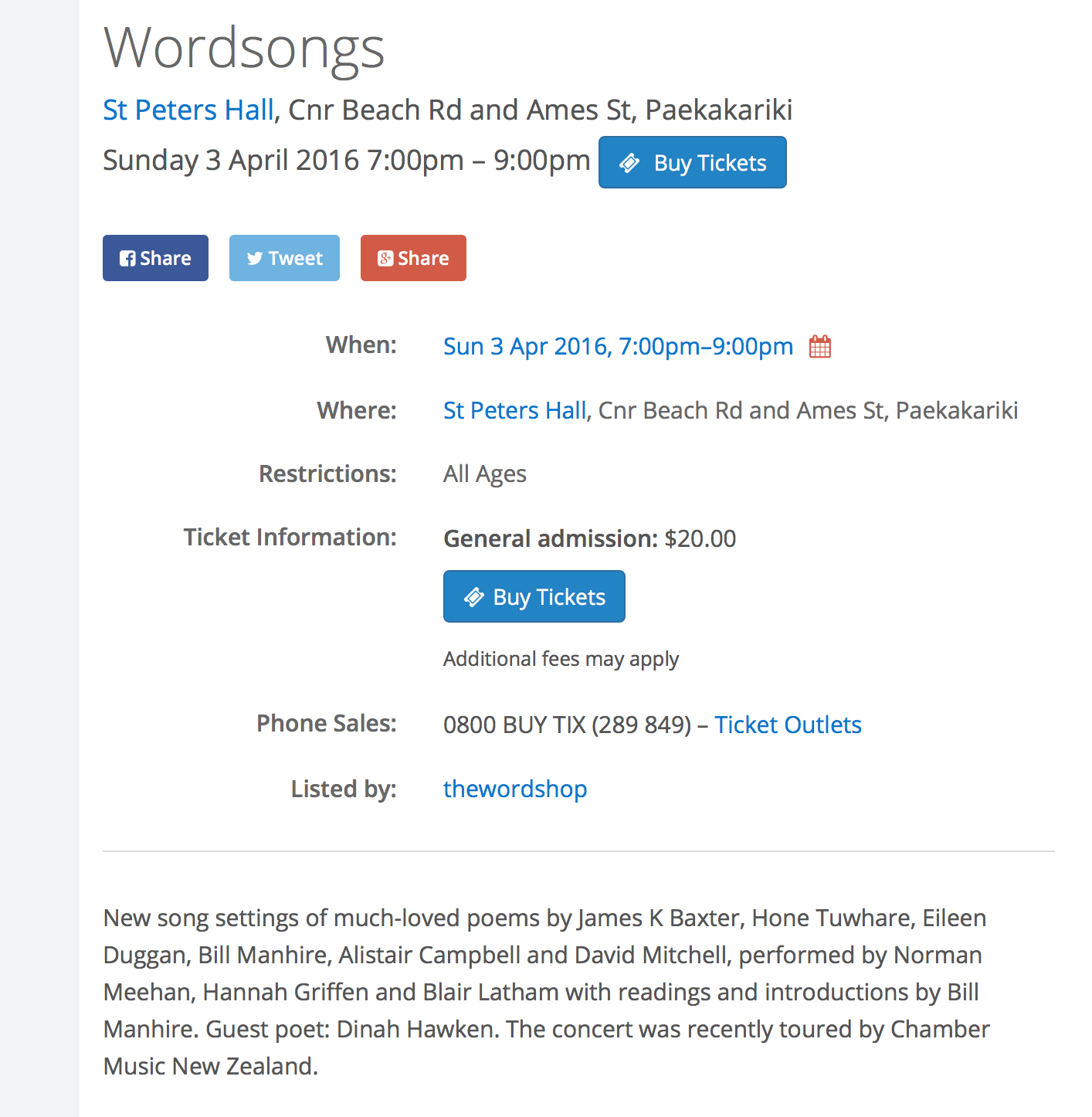Click the ticket icon under General admission
1092x1117 pixels.
[x=473, y=597]
